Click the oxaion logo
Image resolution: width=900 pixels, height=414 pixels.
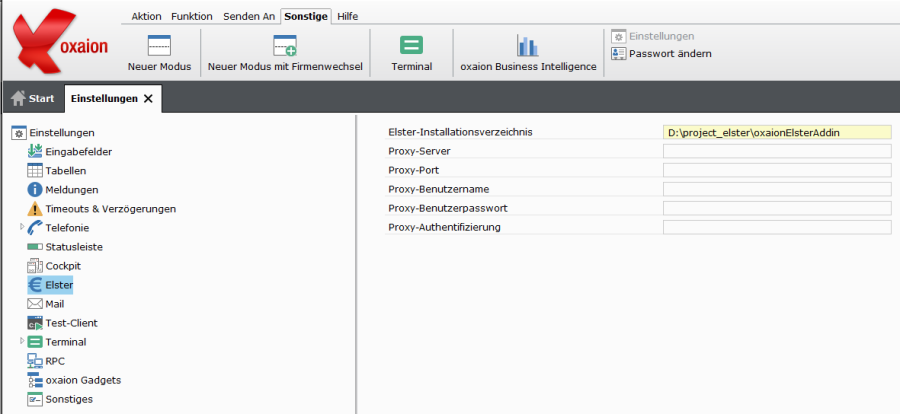click(60, 41)
